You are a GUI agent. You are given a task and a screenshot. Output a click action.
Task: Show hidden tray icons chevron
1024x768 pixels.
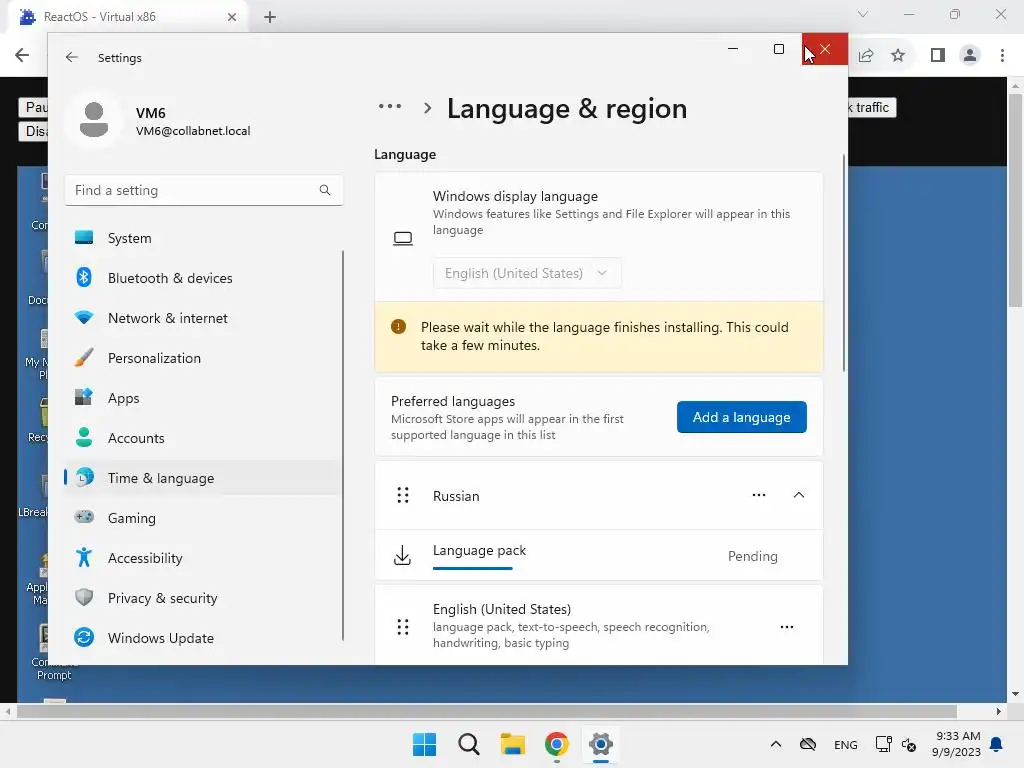pyautogui.click(x=776, y=744)
